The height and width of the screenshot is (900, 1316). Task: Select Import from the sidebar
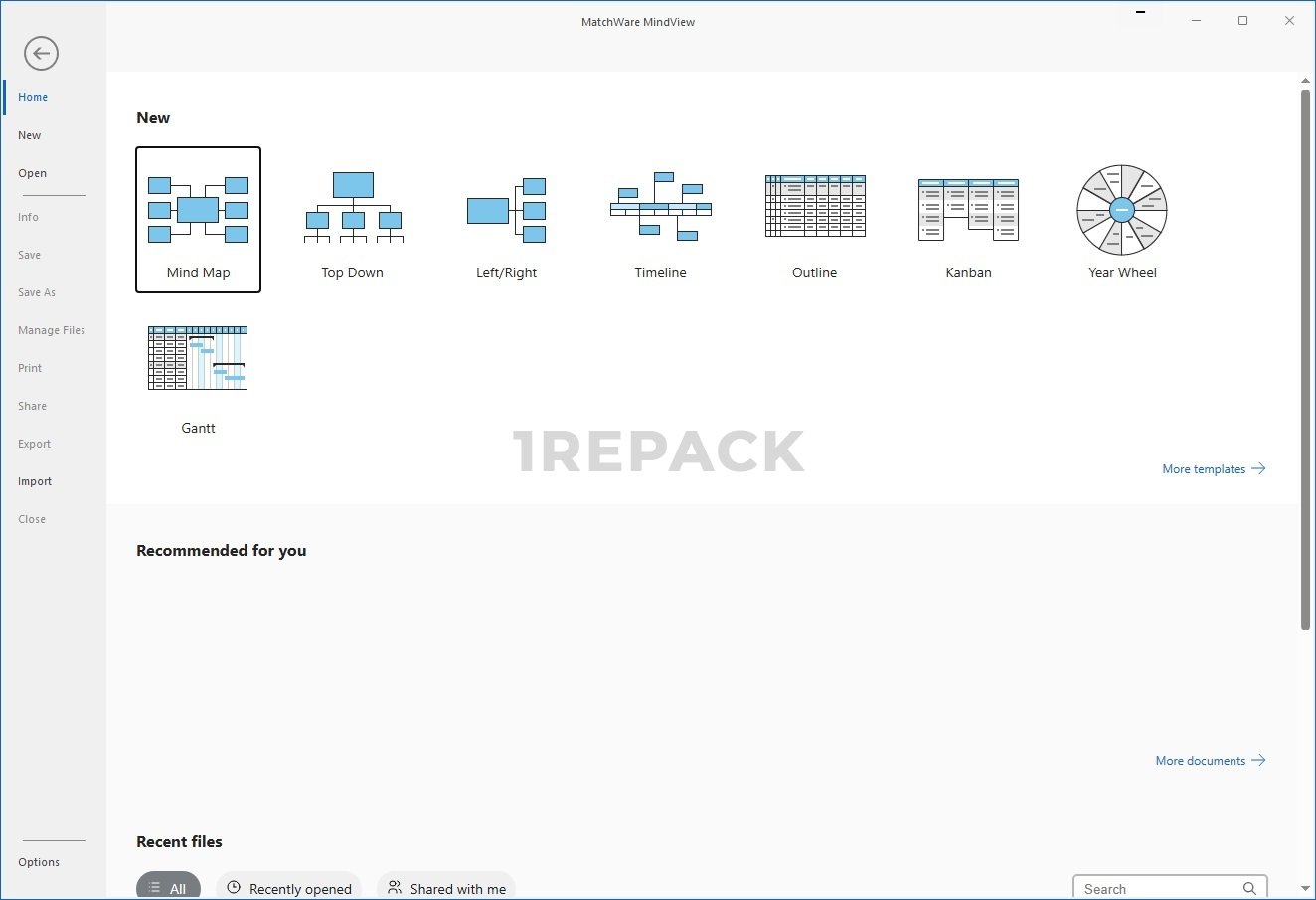pos(35,481)
